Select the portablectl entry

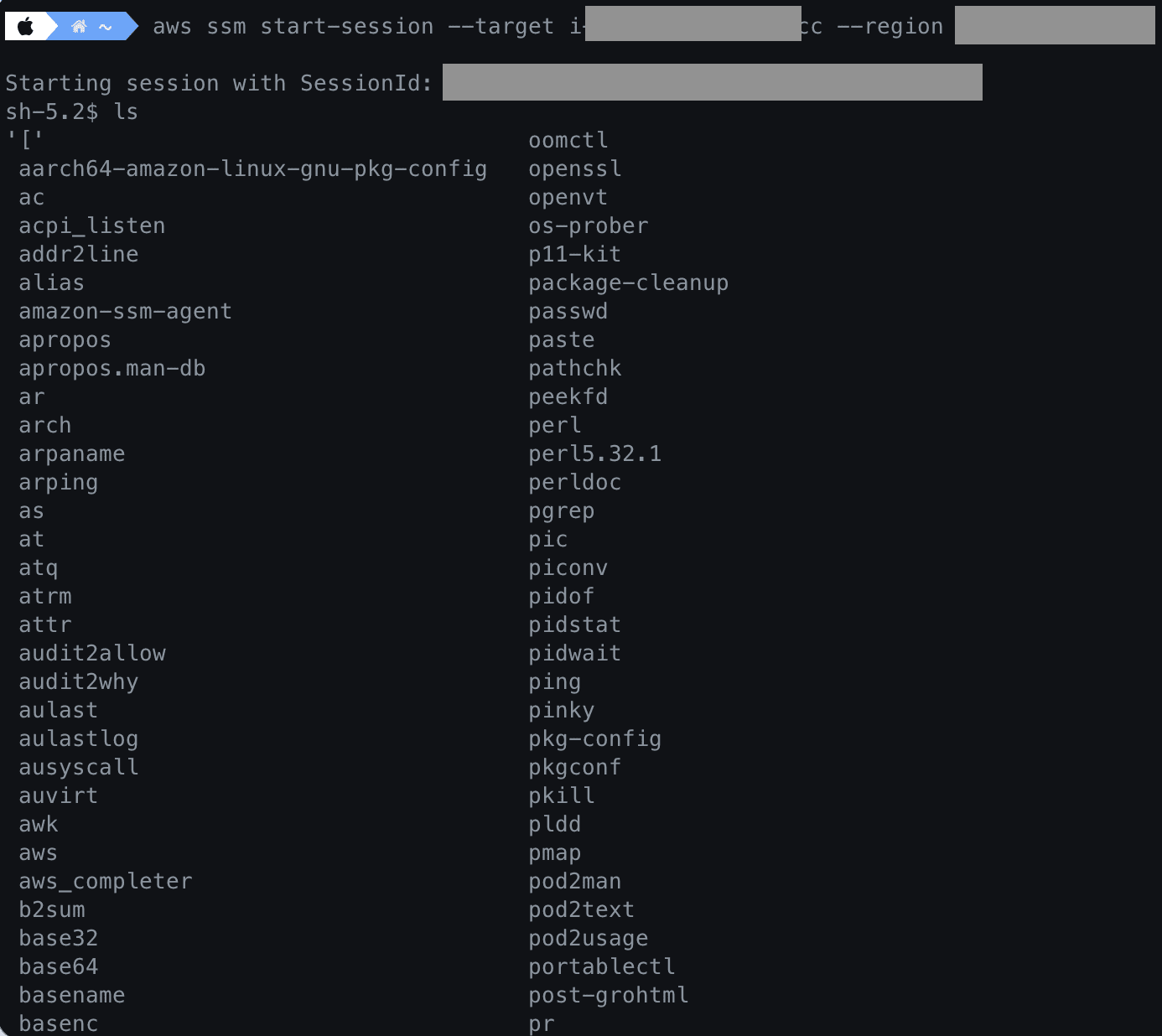(601, 966)
